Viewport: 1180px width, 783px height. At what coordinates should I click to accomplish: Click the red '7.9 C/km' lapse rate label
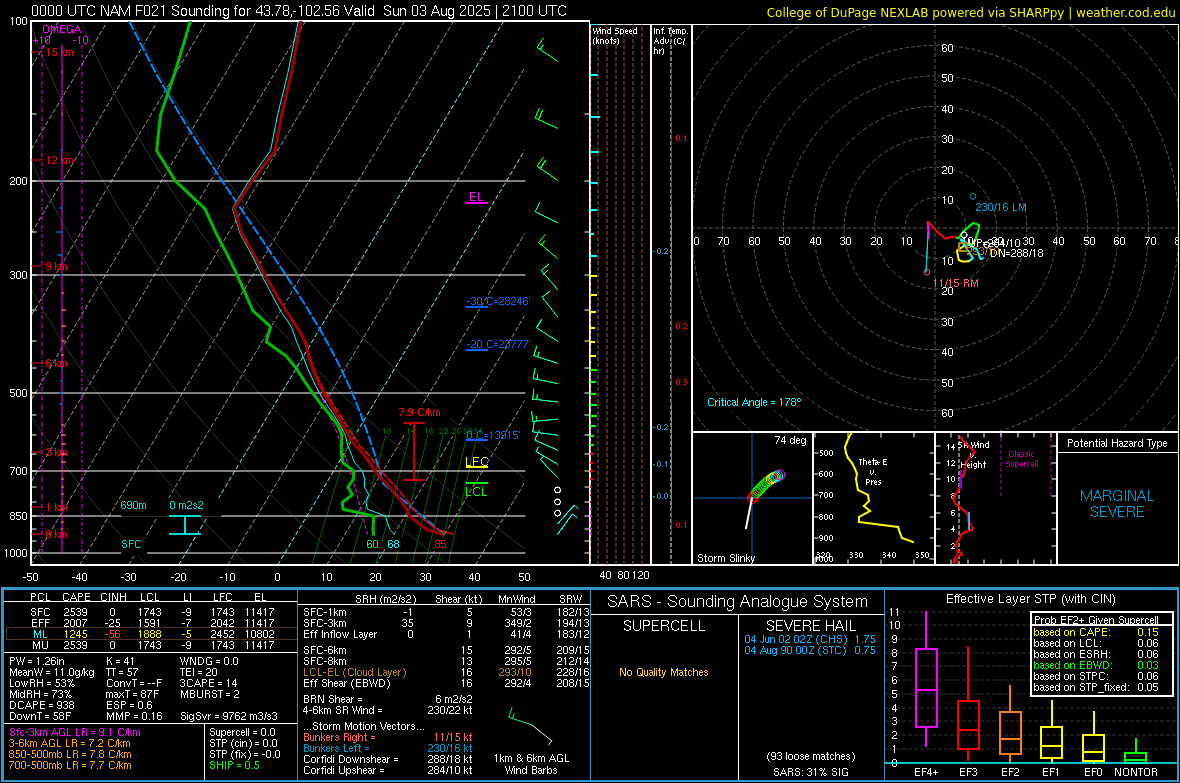point(419,413)
